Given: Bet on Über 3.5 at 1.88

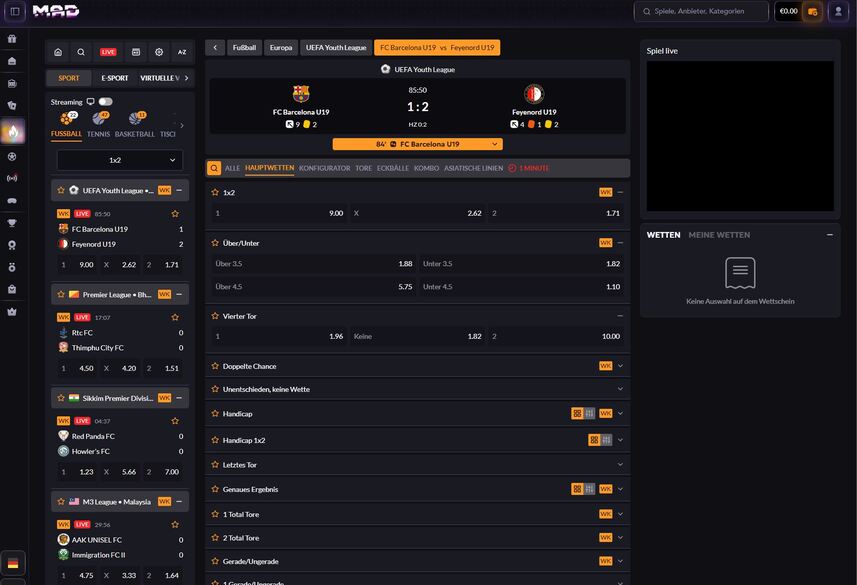Looking at the screenshot, I should point(314,264).
